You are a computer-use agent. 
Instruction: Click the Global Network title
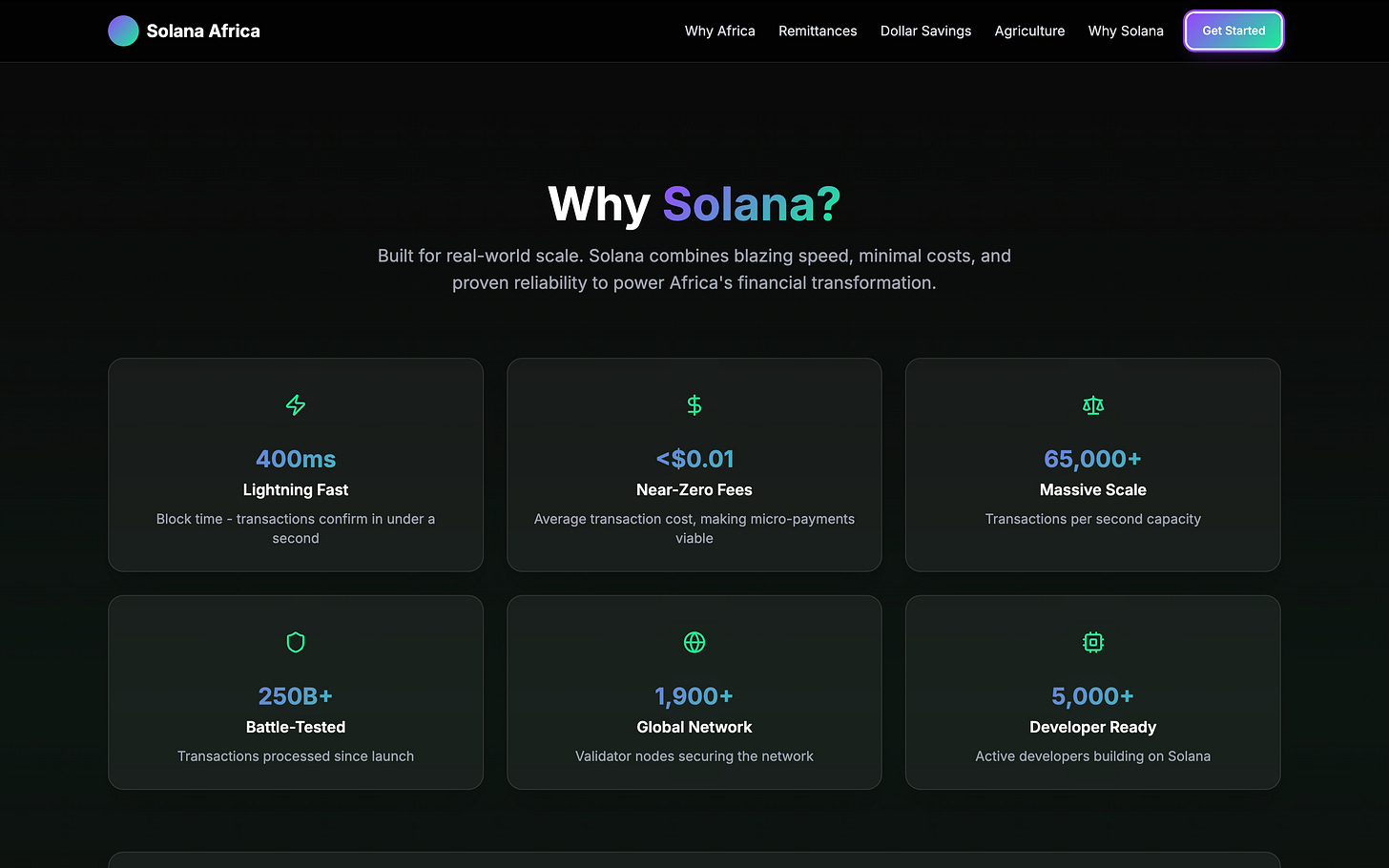tap(694, 727)
